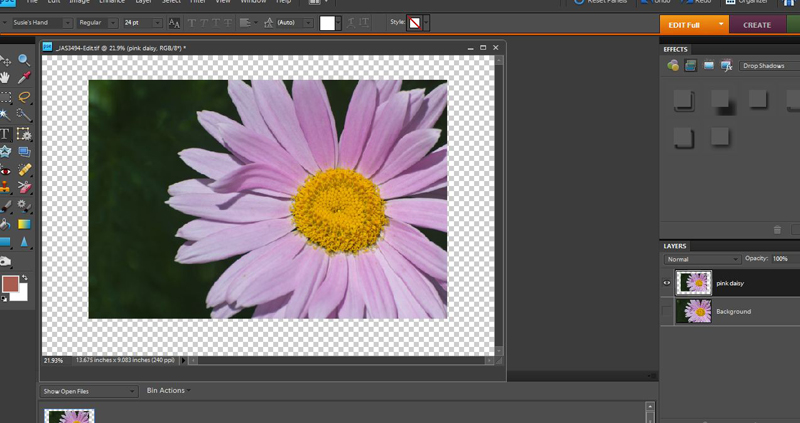
Task: Show the Background layer visibility
Action: [668, 311]
